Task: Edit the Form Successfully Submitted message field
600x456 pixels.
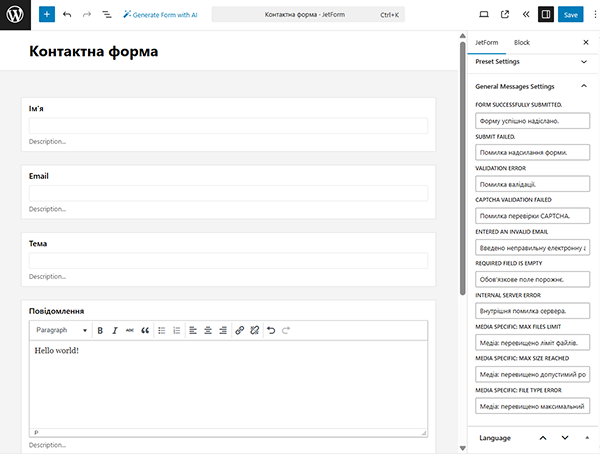Action: pos(532,121)
